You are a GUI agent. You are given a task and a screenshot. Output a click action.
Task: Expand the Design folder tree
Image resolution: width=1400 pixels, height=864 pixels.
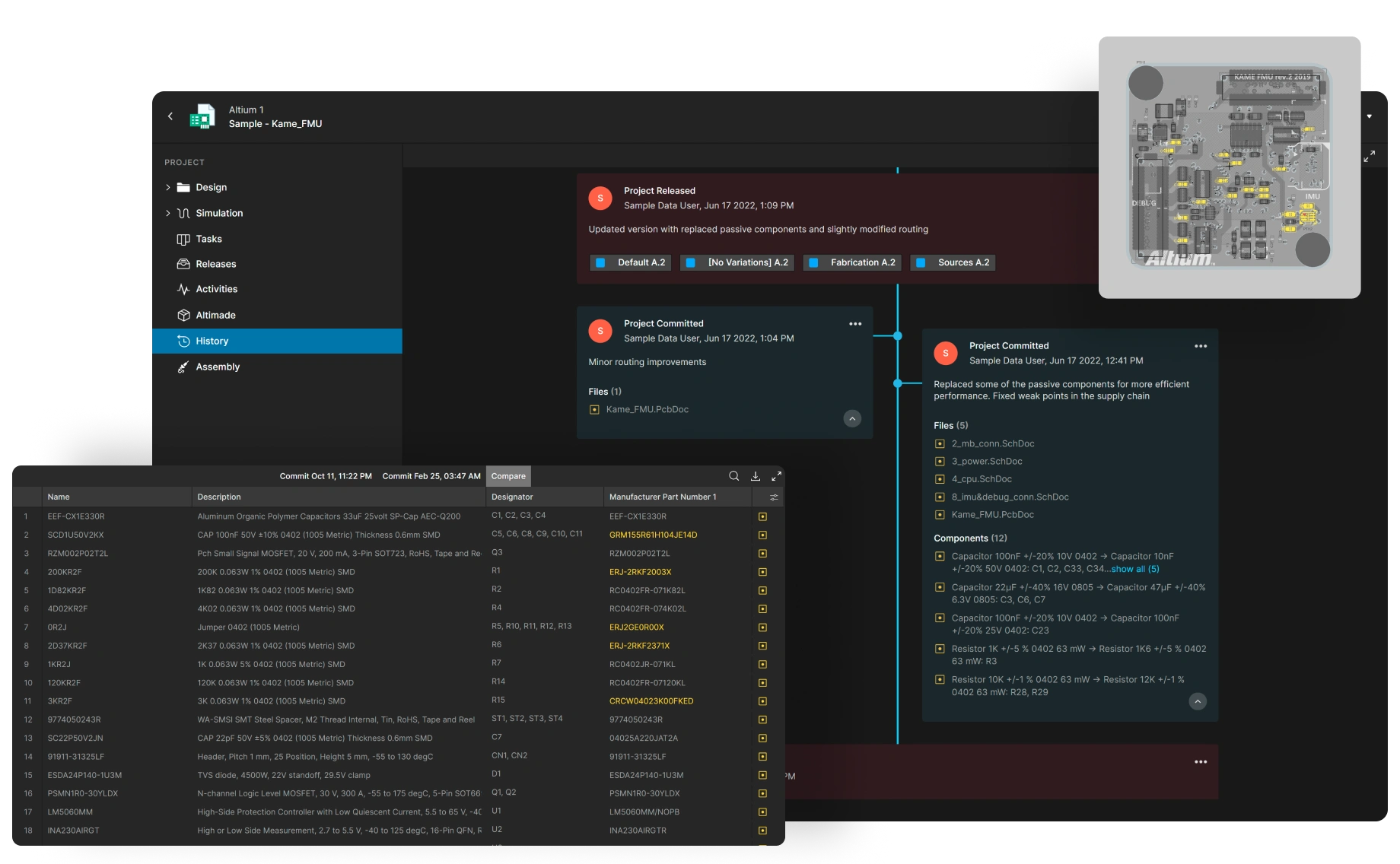pyautogui.click(x=168, y=188)
